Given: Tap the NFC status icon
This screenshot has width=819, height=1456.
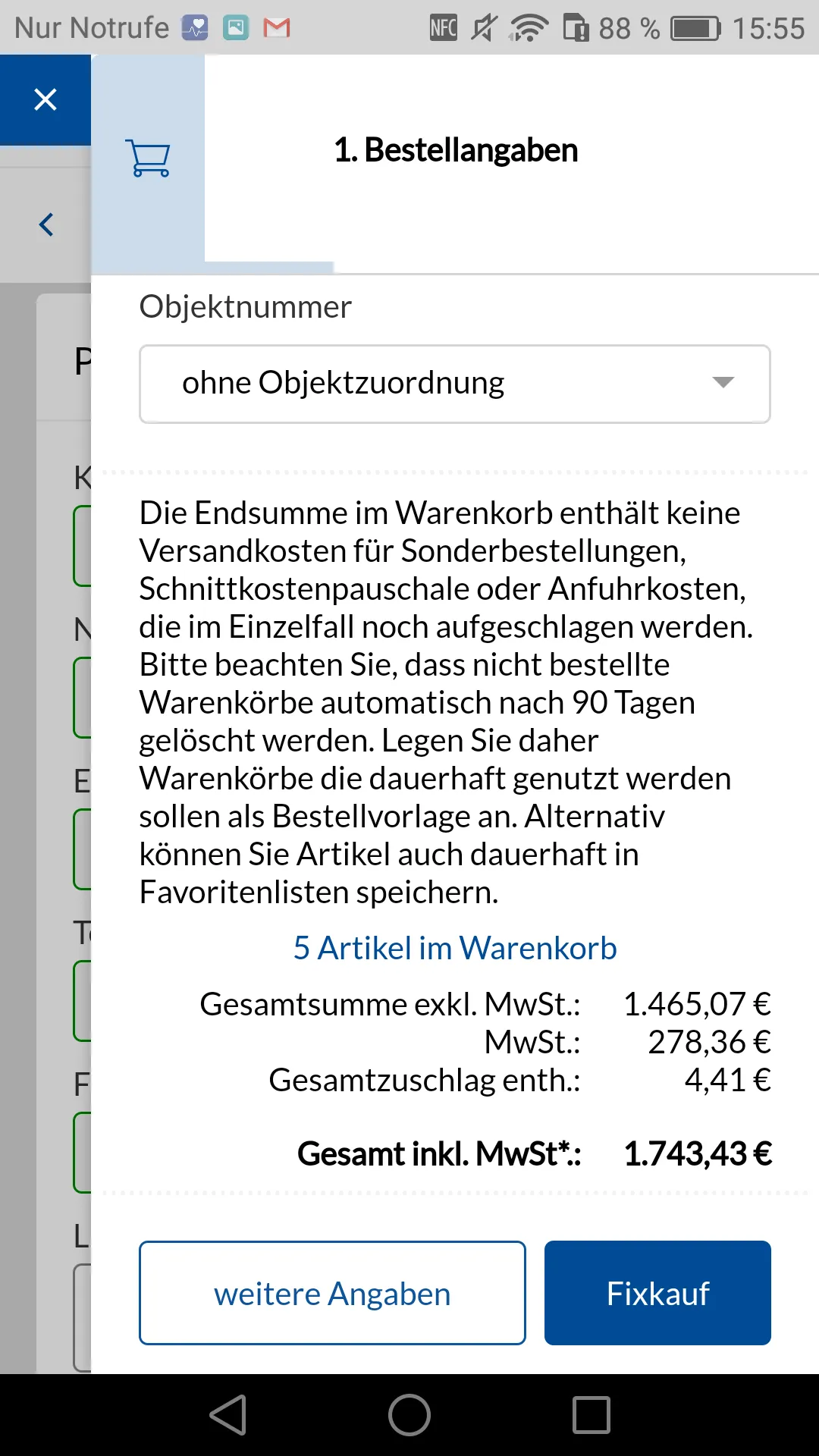Looking at the screenshot, I should [444, 28].
